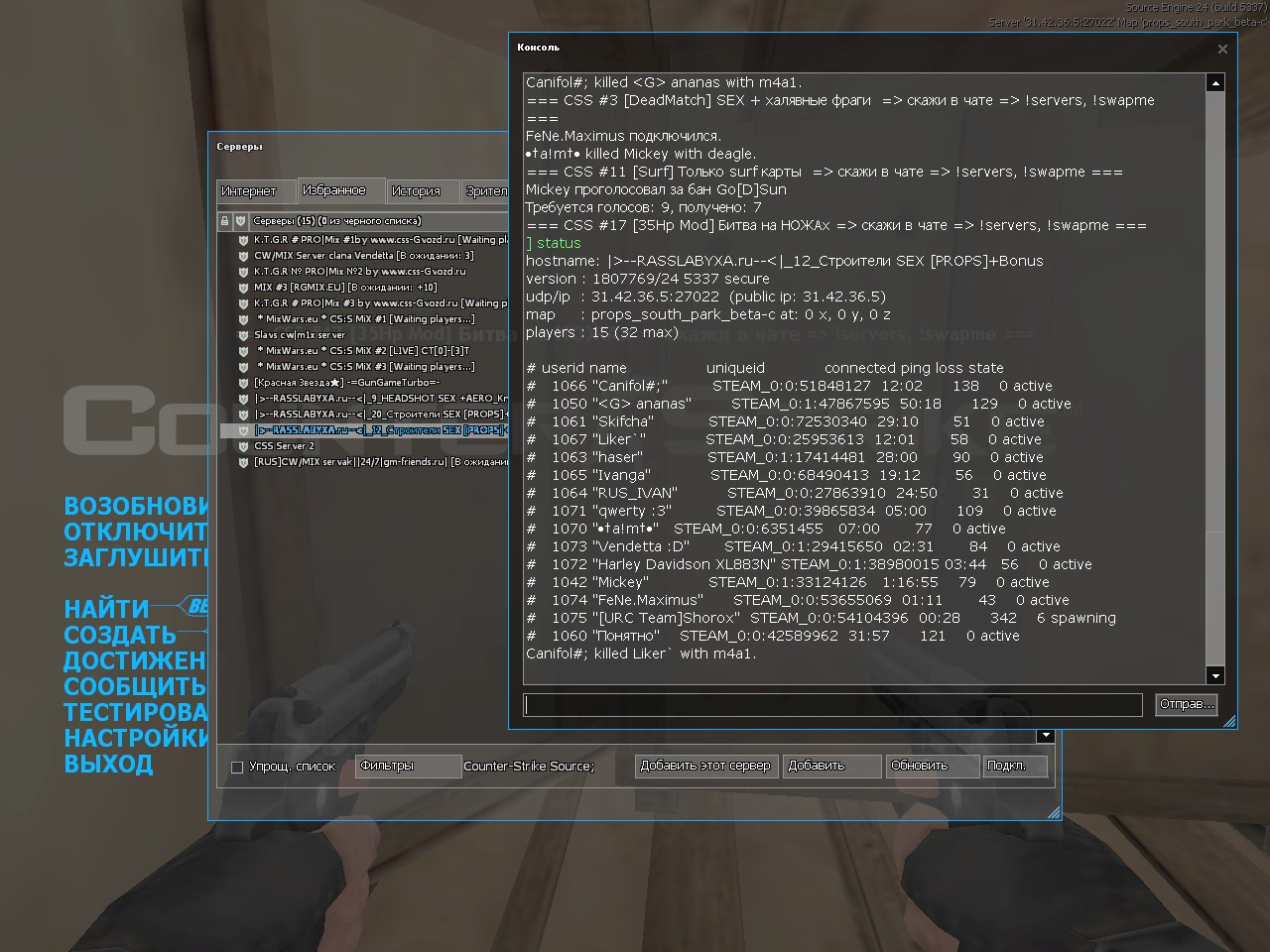Screen dimensions: 1270x952
Task: Refresh the list with Обновить
Action: click(932, 767)
